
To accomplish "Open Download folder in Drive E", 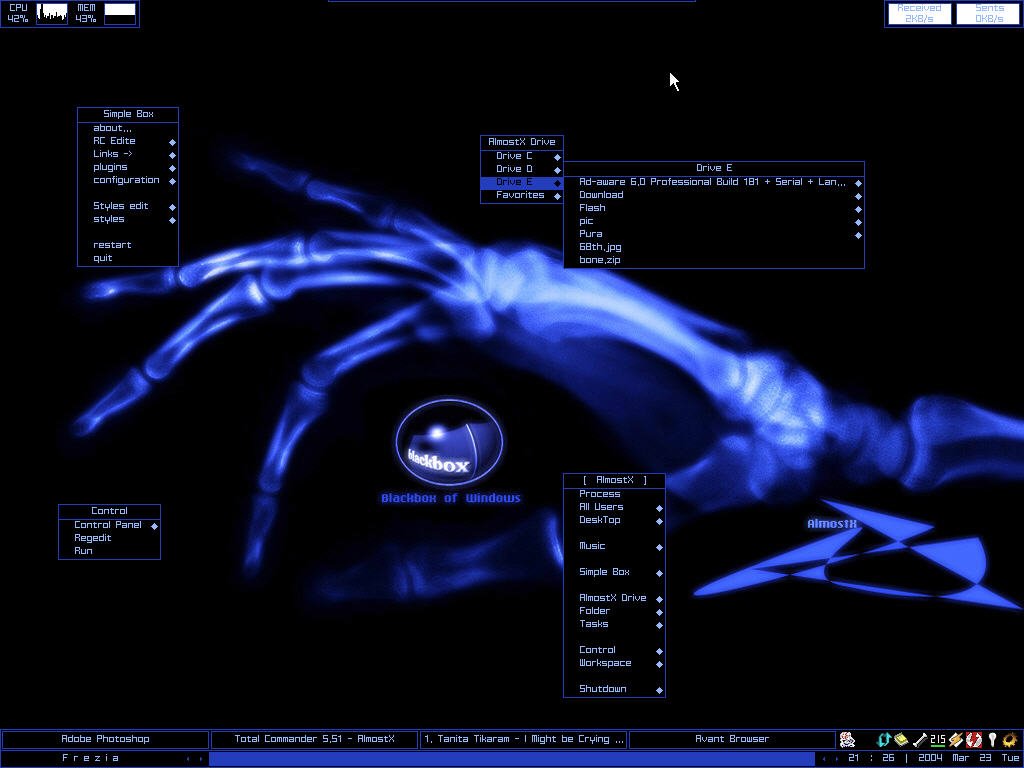I will click(714, 195).
